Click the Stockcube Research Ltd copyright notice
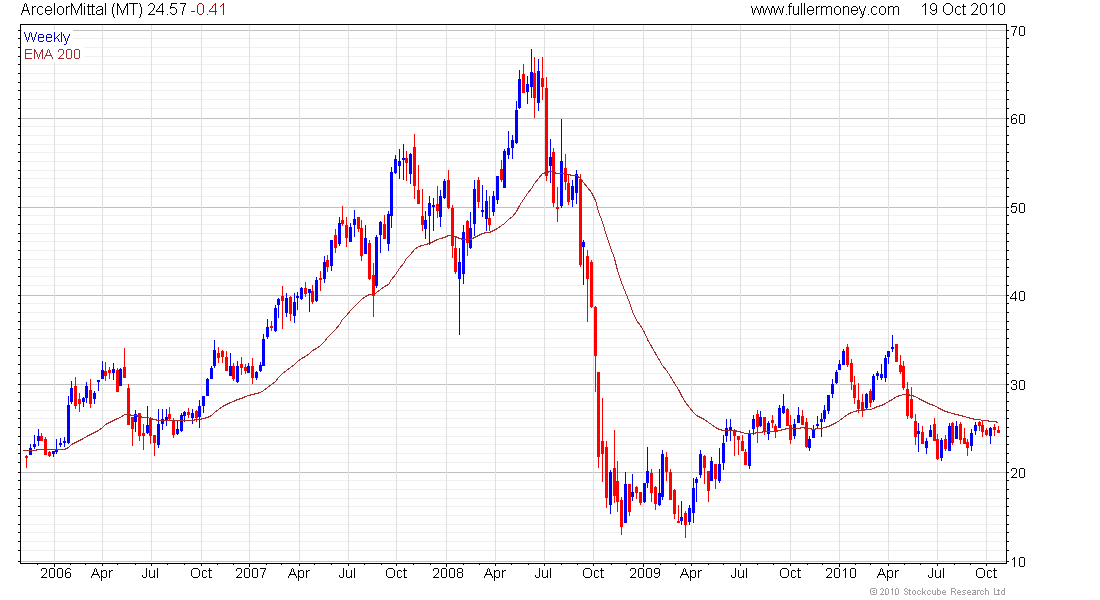Image resolution: width=1100 pixels, height=600 pixels. pos(937,592)
